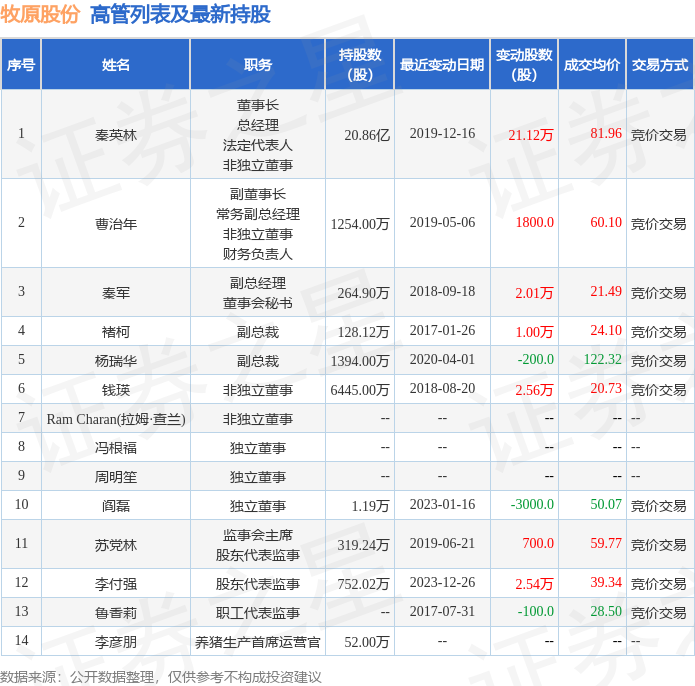Click the holding value 1254.00万

tap(360, 224)
